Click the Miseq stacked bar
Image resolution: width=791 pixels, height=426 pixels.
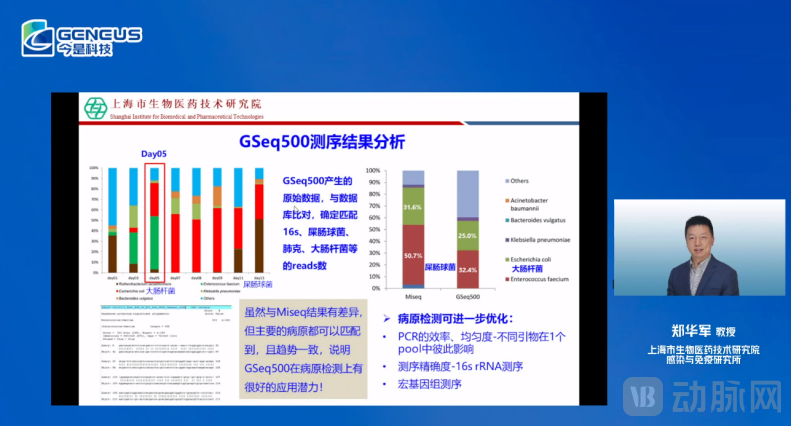coord(411,229)
